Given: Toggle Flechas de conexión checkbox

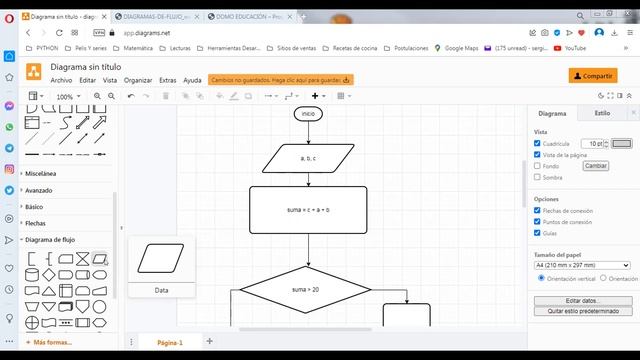Looking at the screenshot, I should [537, 210].
